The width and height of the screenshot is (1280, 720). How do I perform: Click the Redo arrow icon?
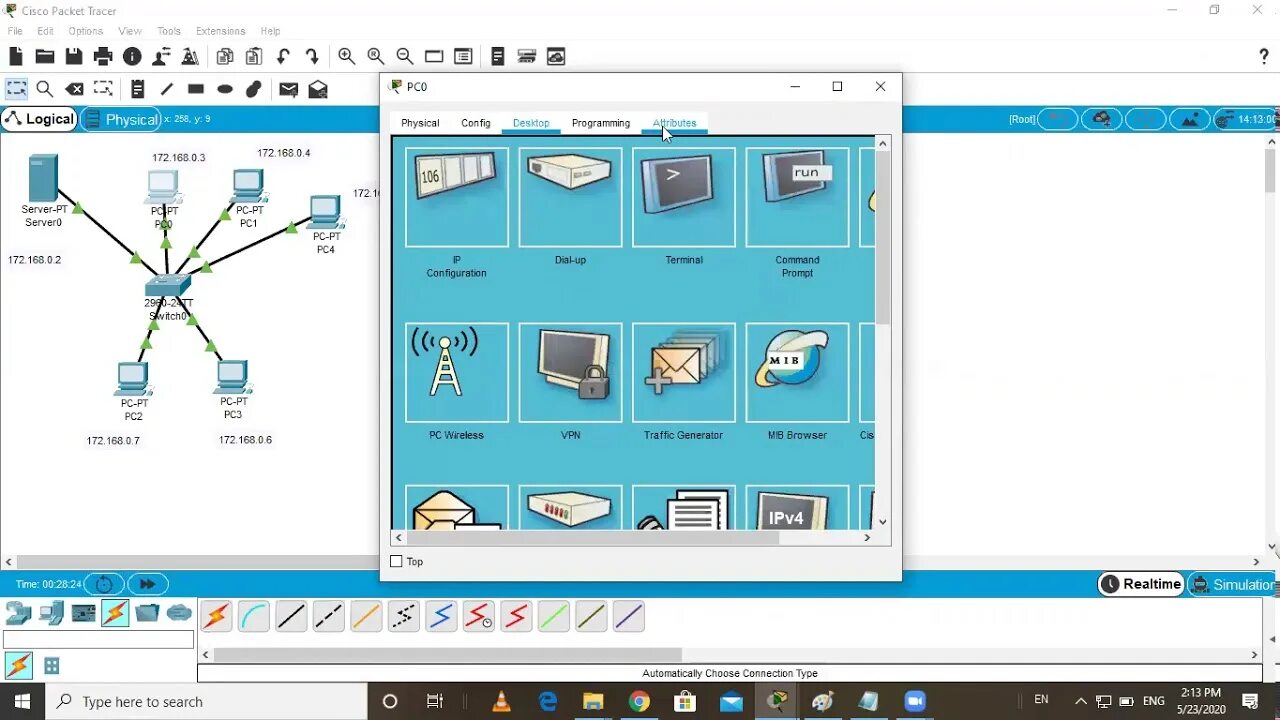point(312,57)
